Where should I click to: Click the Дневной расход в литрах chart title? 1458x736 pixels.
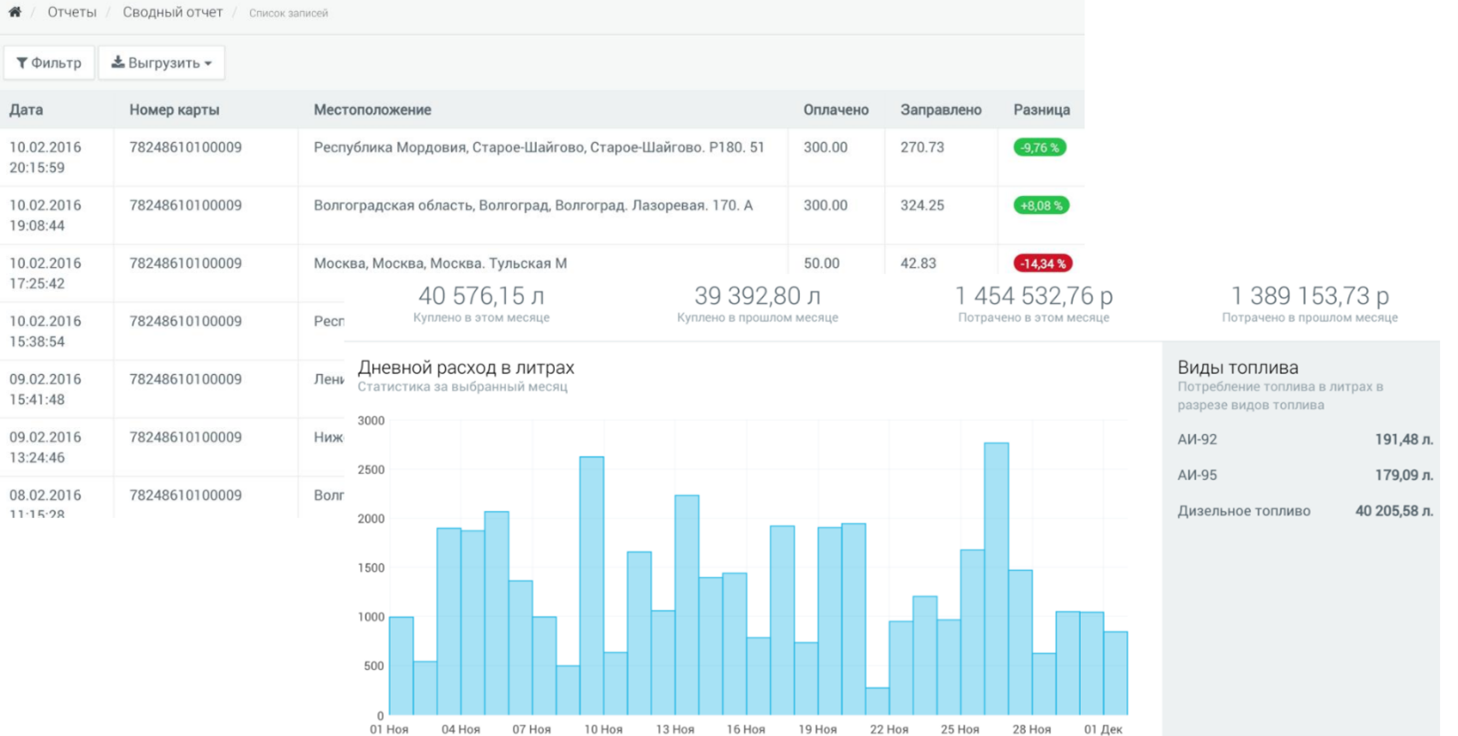[x=466, y=368]
